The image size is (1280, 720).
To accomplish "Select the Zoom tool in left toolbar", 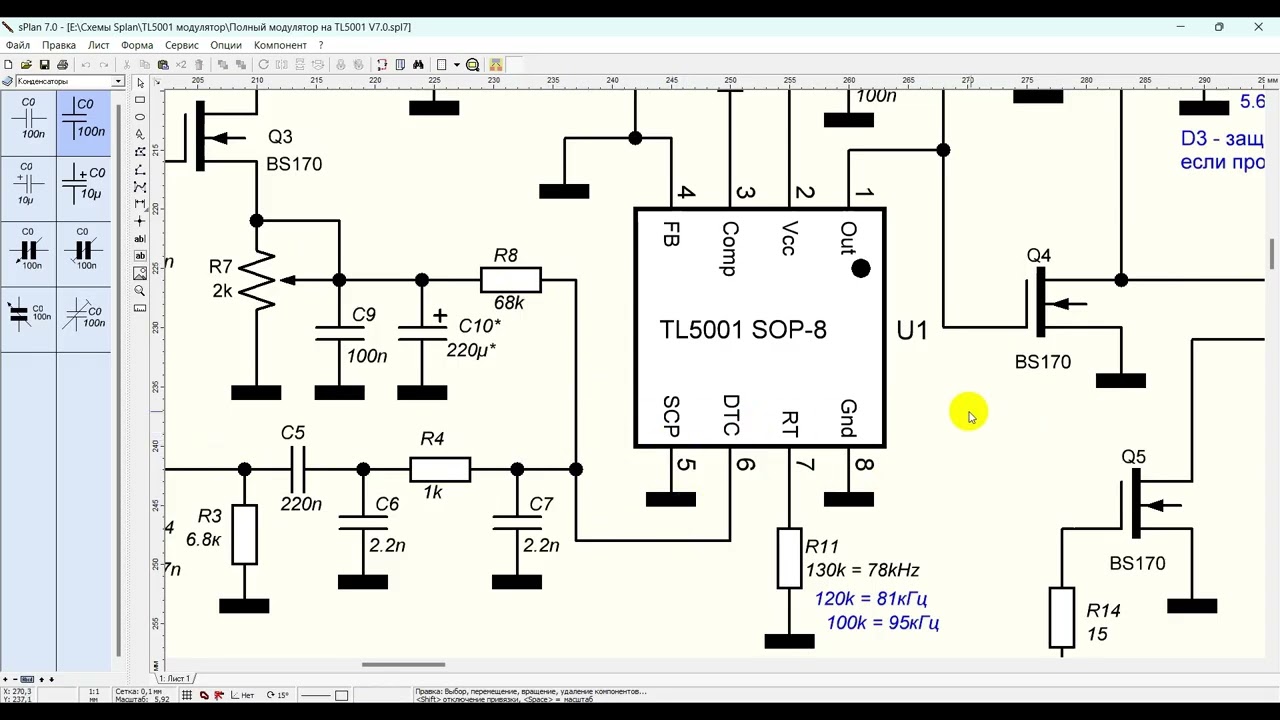I will 140,290.
